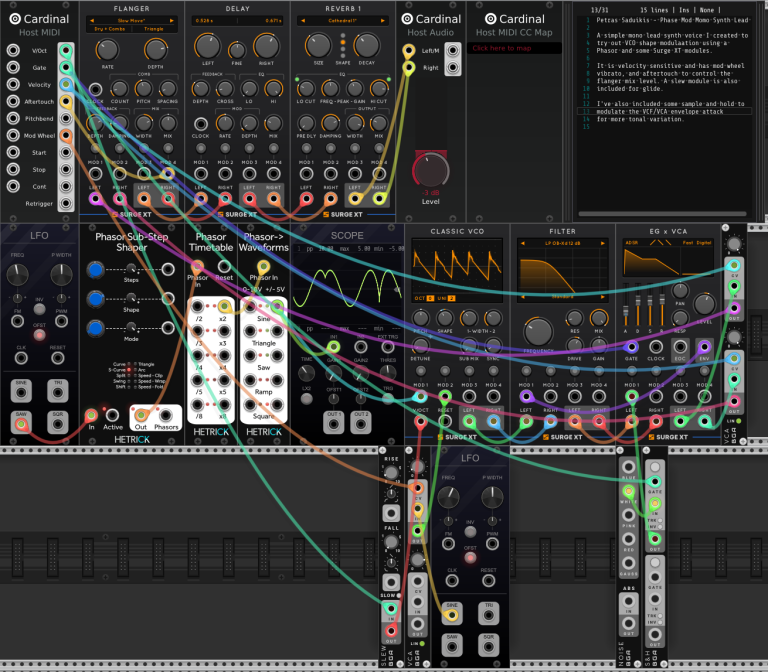768x672 pixels.
Task: Click the EG x VCA GATE input jack
Action: click(x=631, y=347)
